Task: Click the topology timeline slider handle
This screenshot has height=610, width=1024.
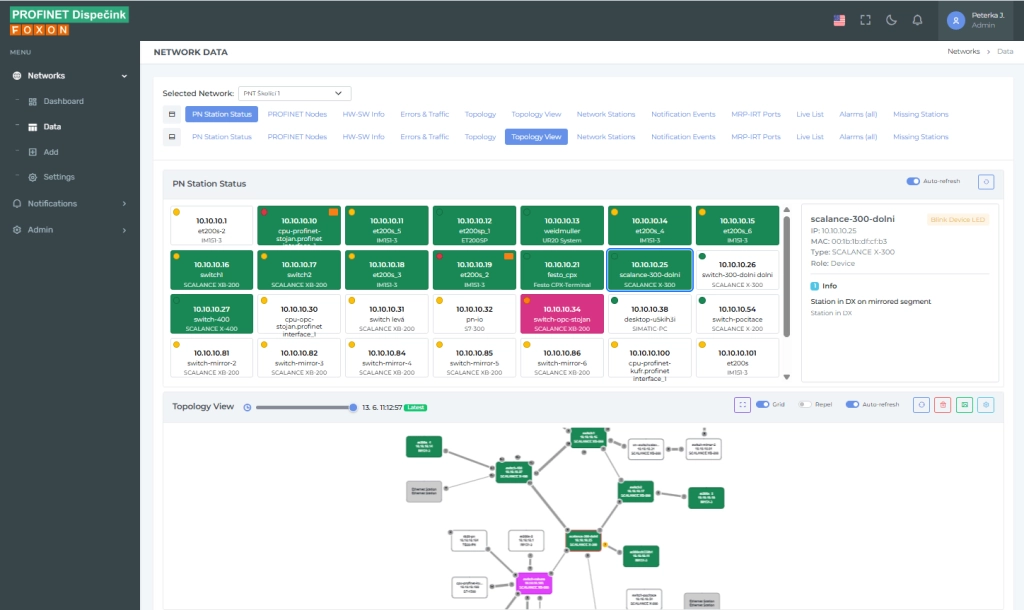Action: click(353, 408)
